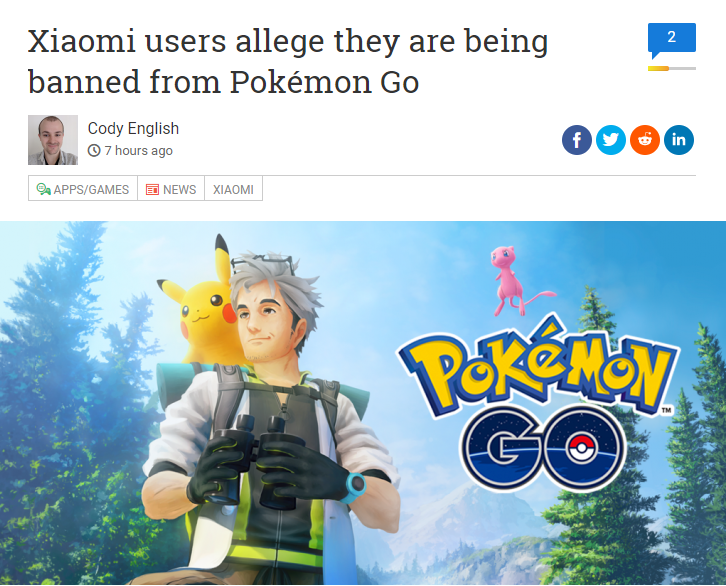Share the article on Twitter

click(x=611, y=140)
